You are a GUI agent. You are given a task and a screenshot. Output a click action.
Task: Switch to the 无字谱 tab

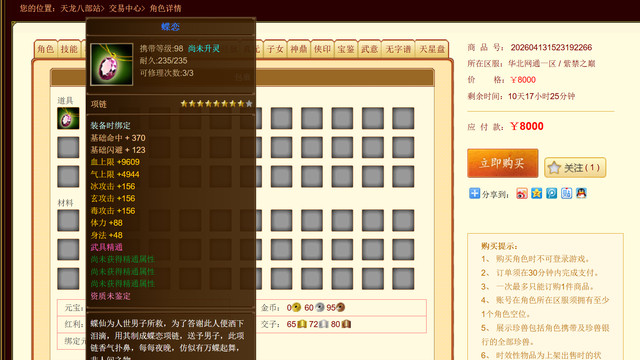point(398,49)
